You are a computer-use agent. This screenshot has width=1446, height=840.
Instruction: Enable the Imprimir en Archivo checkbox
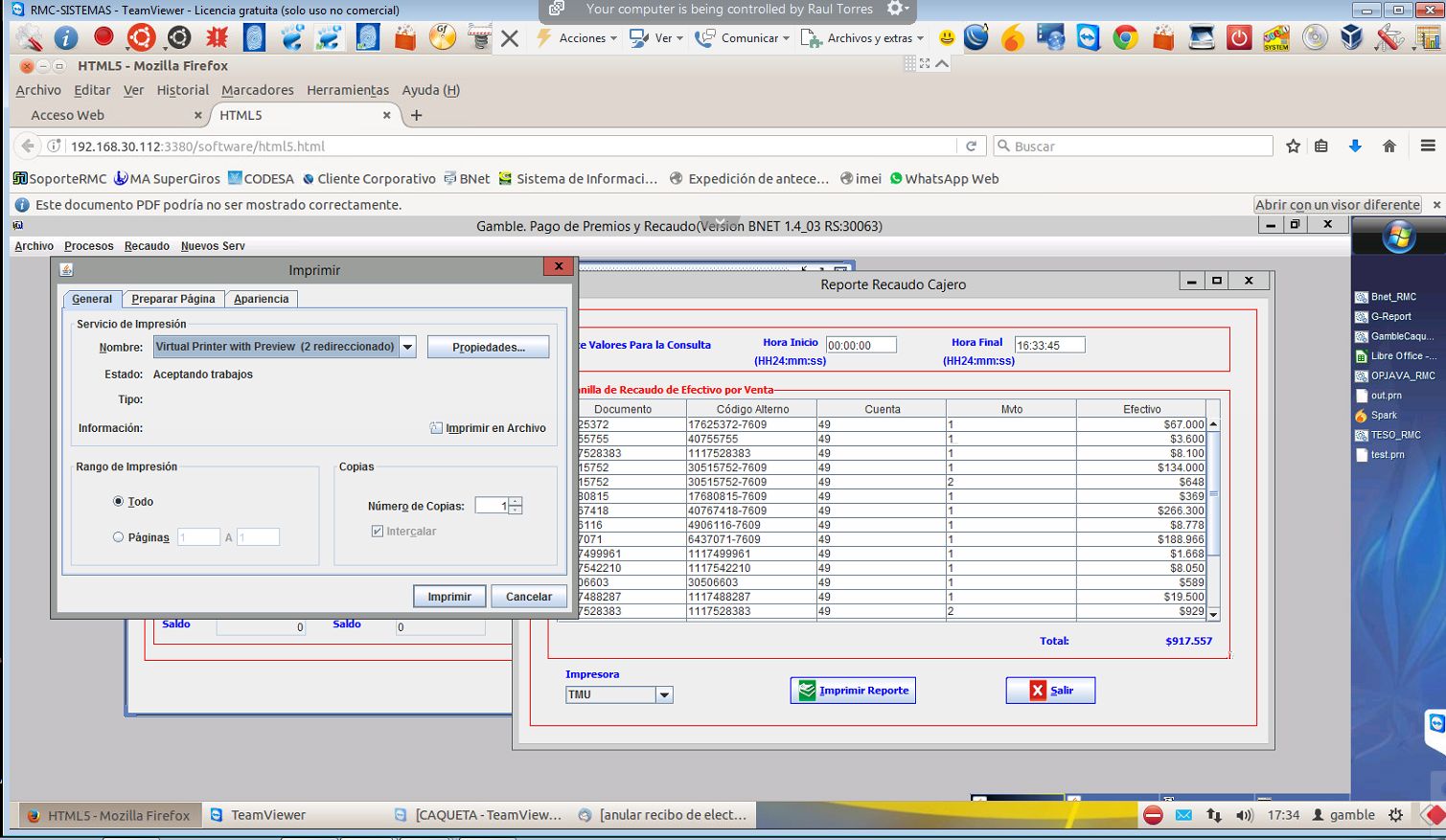click(x=437, y=428)
